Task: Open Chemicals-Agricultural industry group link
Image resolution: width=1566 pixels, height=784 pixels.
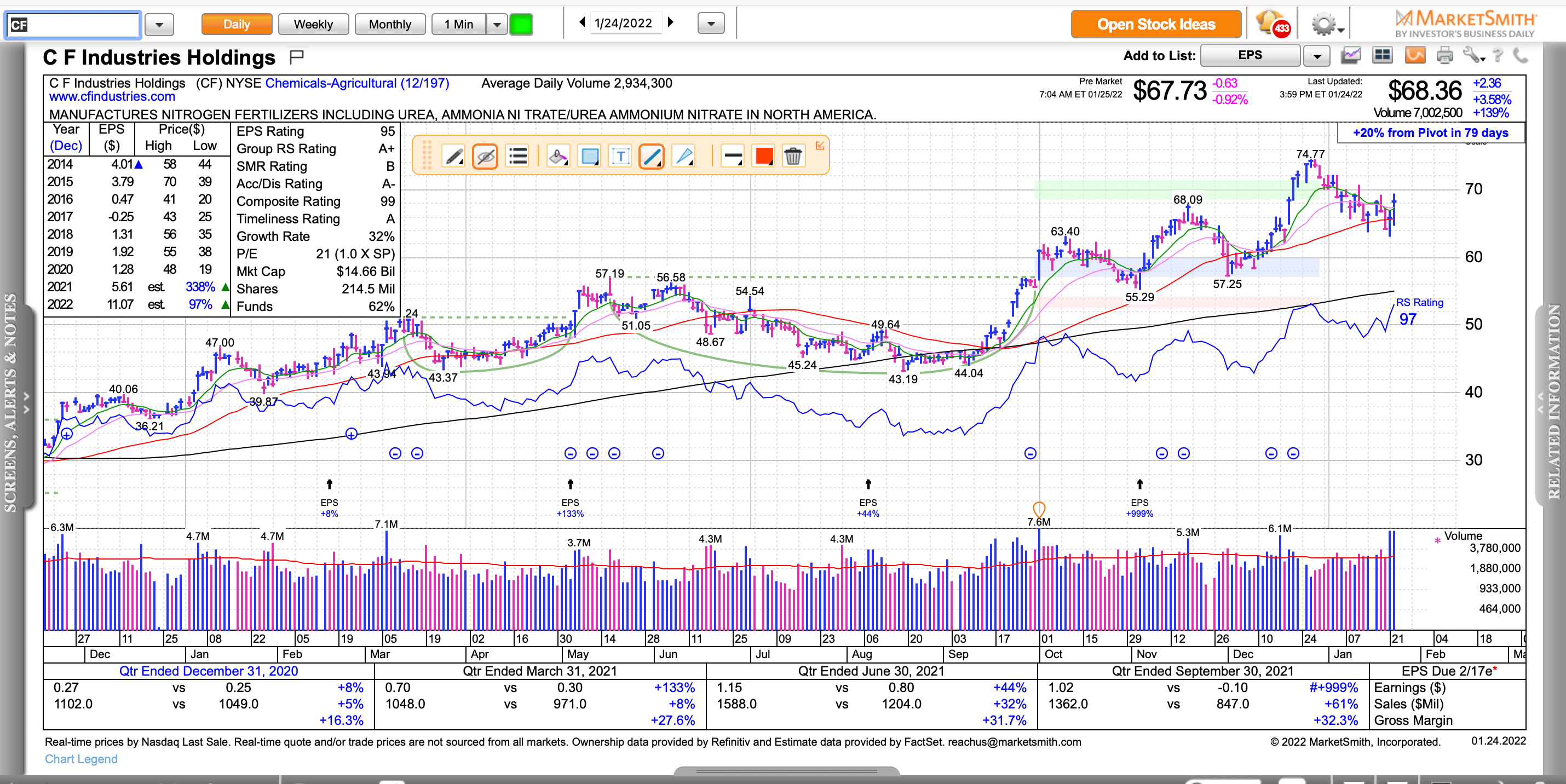Action: click(357, 83)
